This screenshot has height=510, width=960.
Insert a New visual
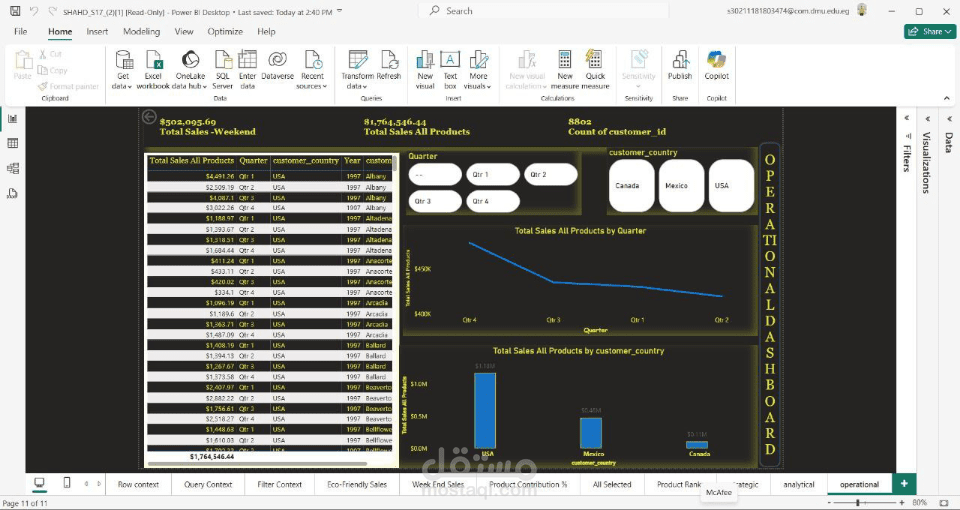point(425,70)
